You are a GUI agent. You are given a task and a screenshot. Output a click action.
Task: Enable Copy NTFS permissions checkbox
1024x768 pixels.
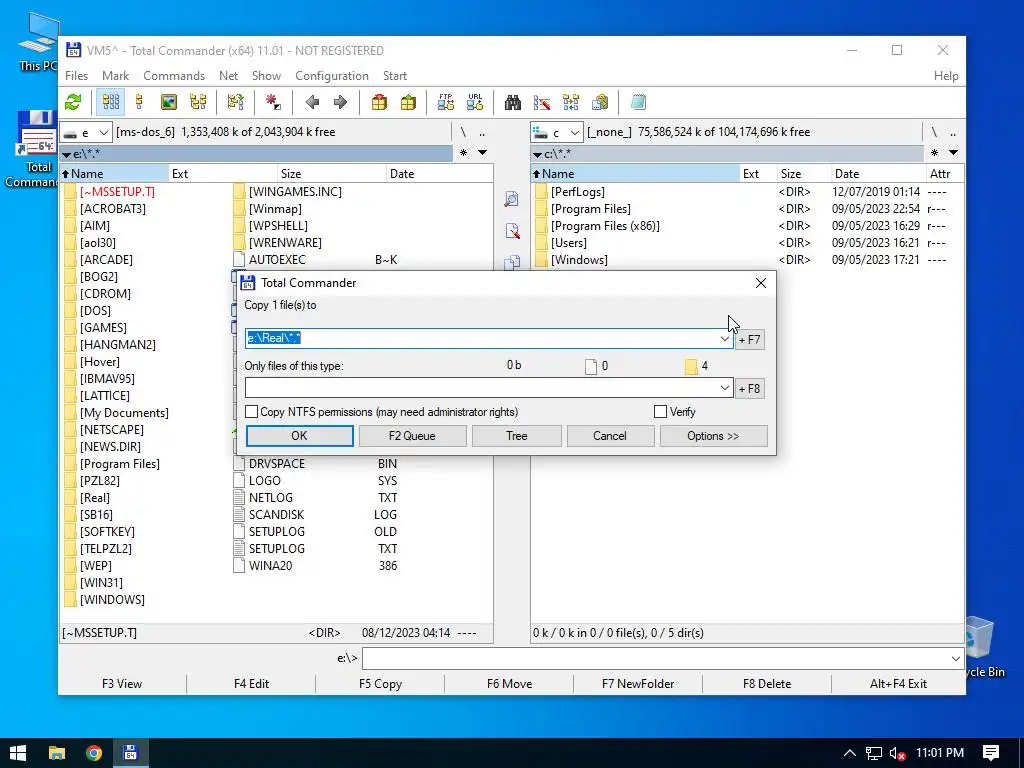pos(251,412)
